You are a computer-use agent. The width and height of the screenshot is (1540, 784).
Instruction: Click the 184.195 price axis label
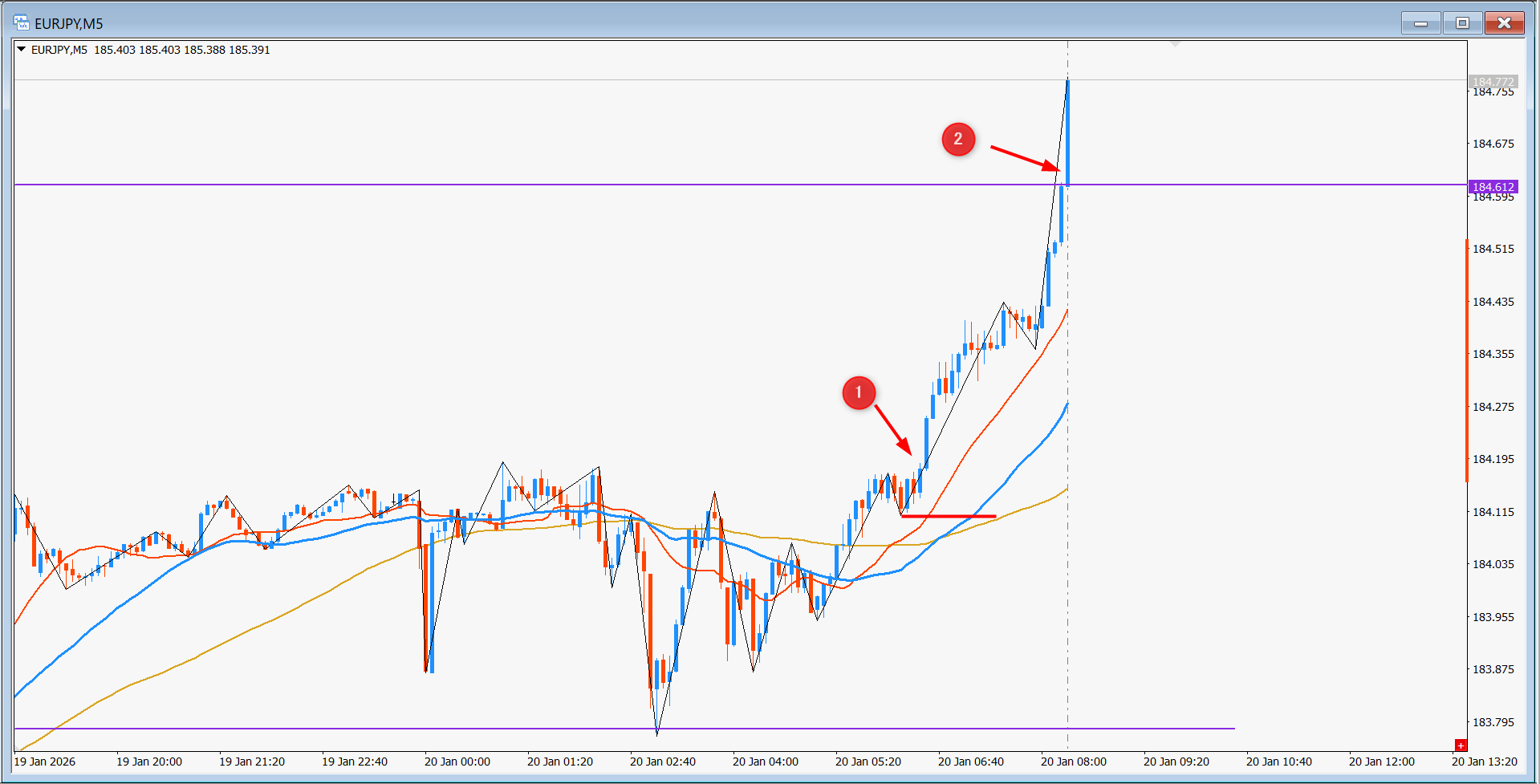(x=1493, y=459)
